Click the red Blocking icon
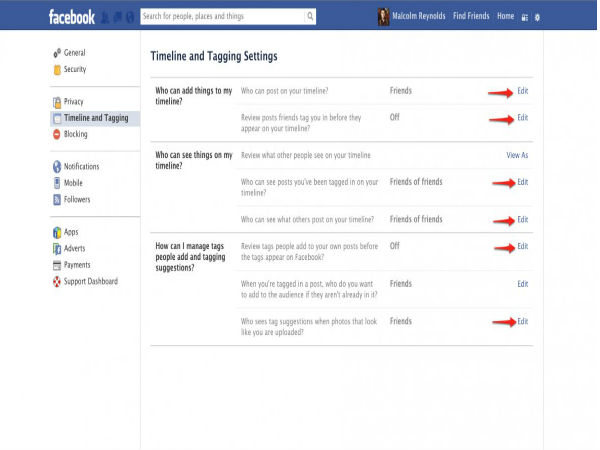The width and height of the screenshot is (600, 450). click(57, 134)
